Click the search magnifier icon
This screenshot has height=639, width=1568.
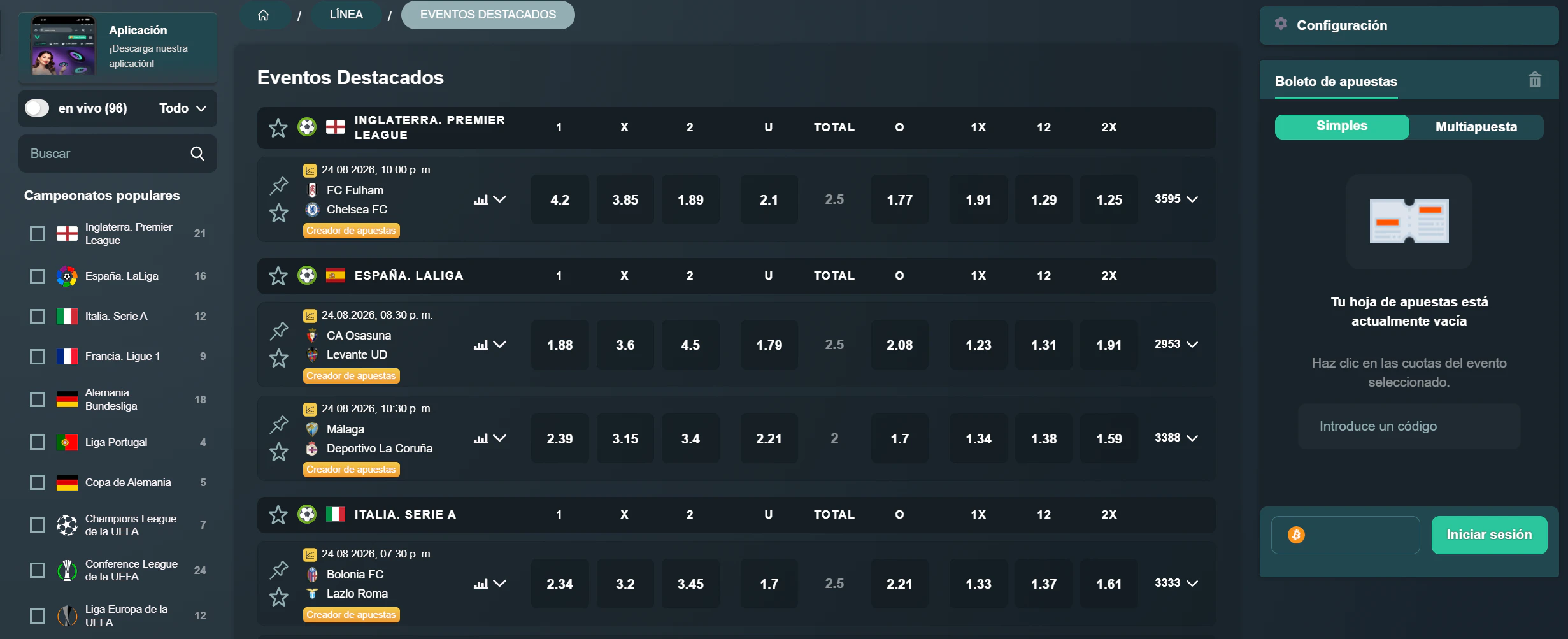pos(197,154)
